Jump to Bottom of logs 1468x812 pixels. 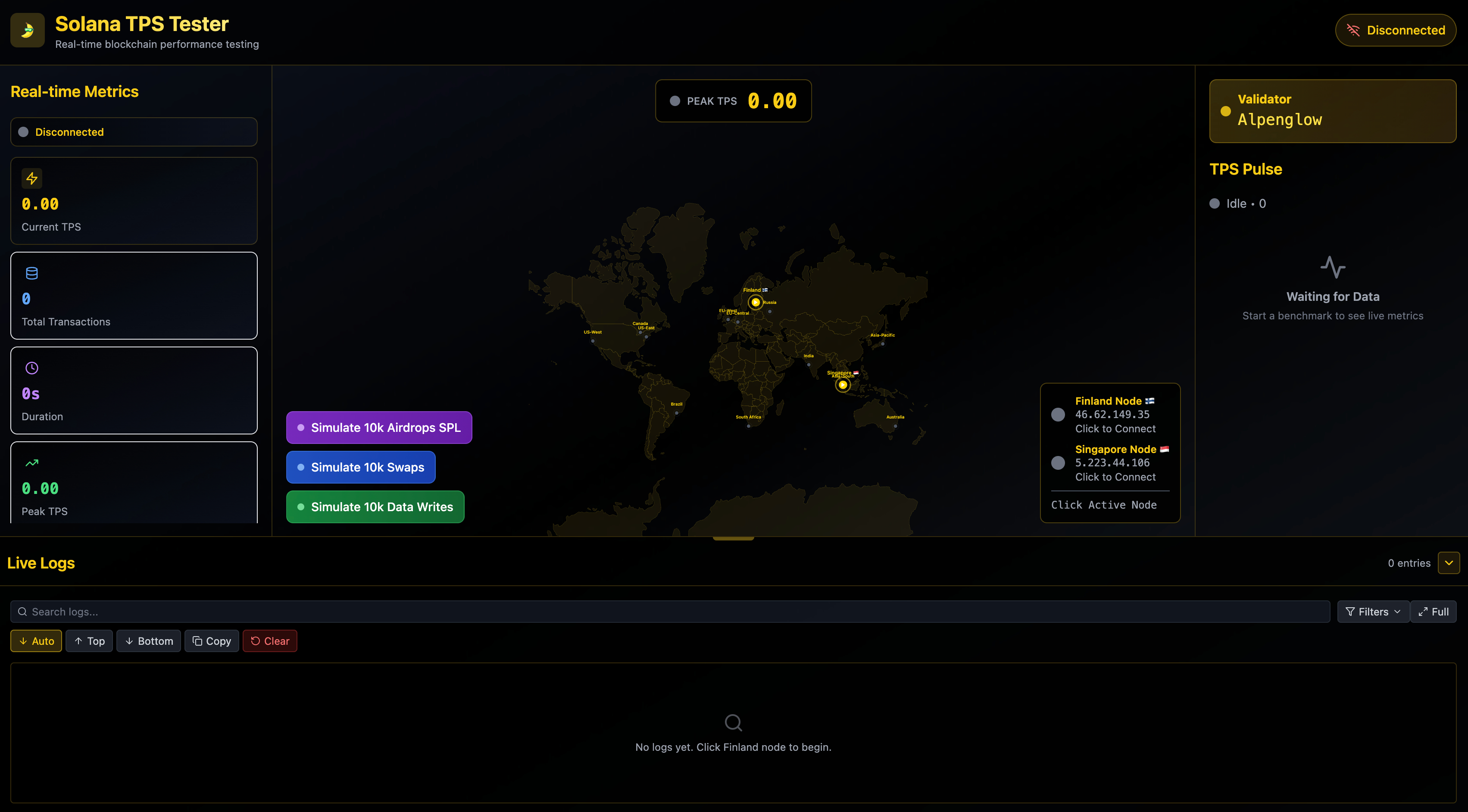pos(148,641)
